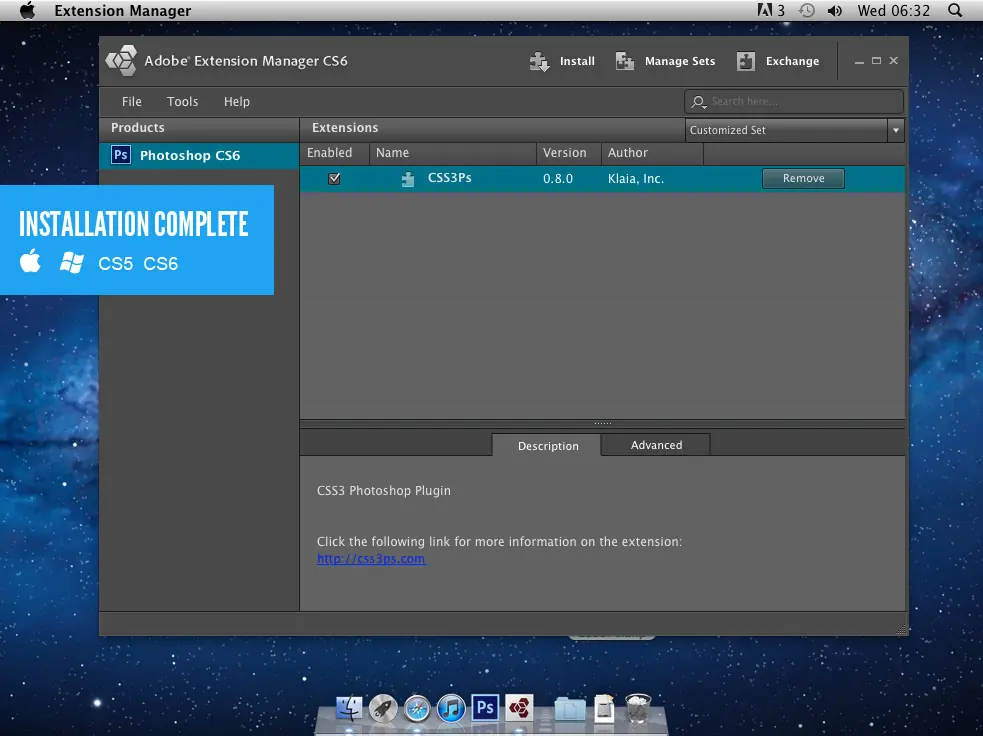Click the Exchange label
The image size is (983, 736).
[x=792, y=61]
